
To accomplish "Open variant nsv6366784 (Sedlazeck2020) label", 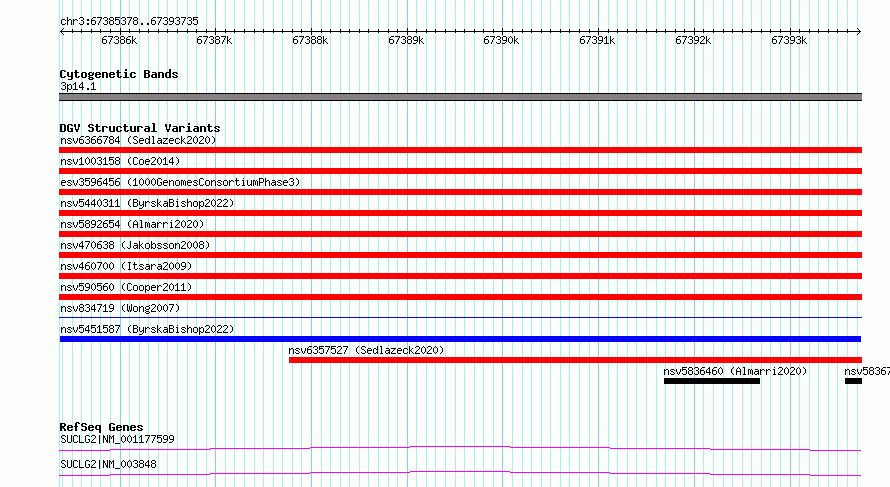I will point(138,140).
